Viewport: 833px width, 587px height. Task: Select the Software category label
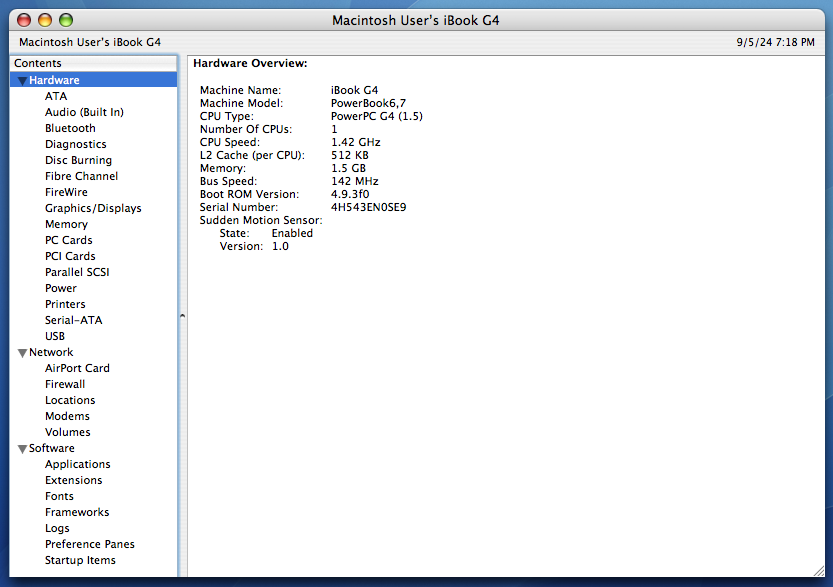tap(52, 448)
